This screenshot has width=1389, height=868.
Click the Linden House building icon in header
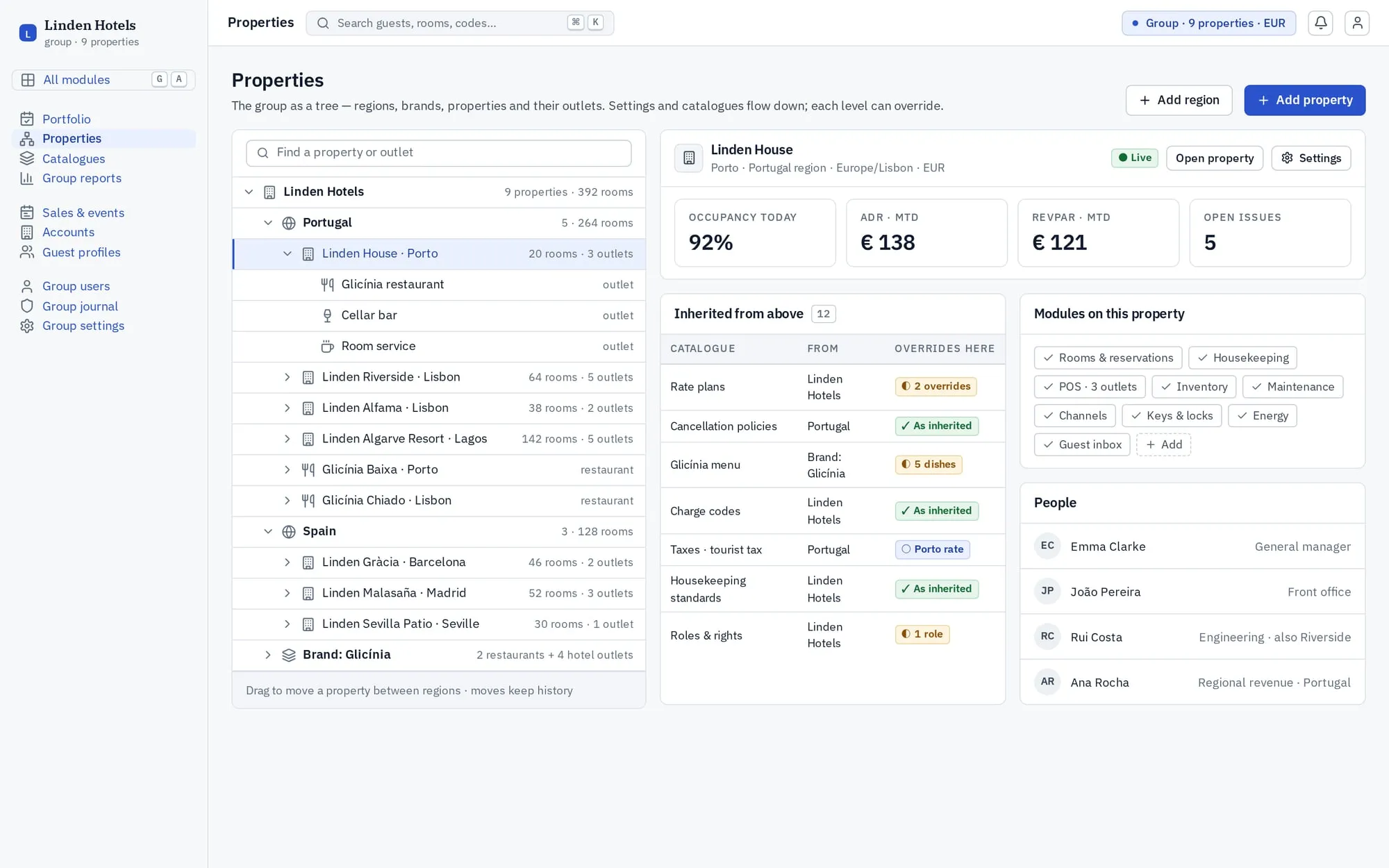[x=689, y=158]
